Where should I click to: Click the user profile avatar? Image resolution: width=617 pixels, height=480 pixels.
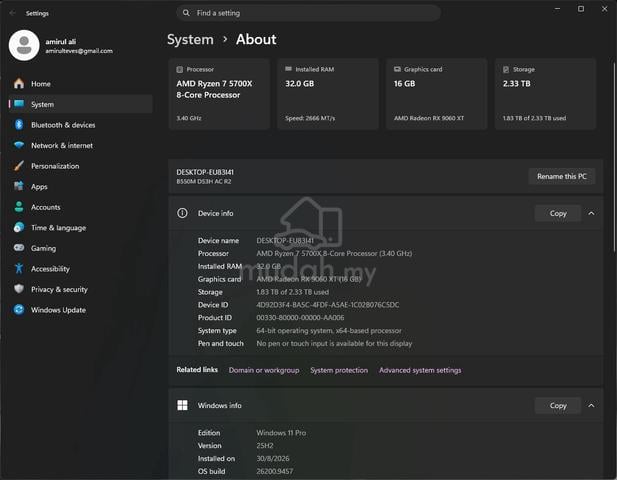pos(24,45)
